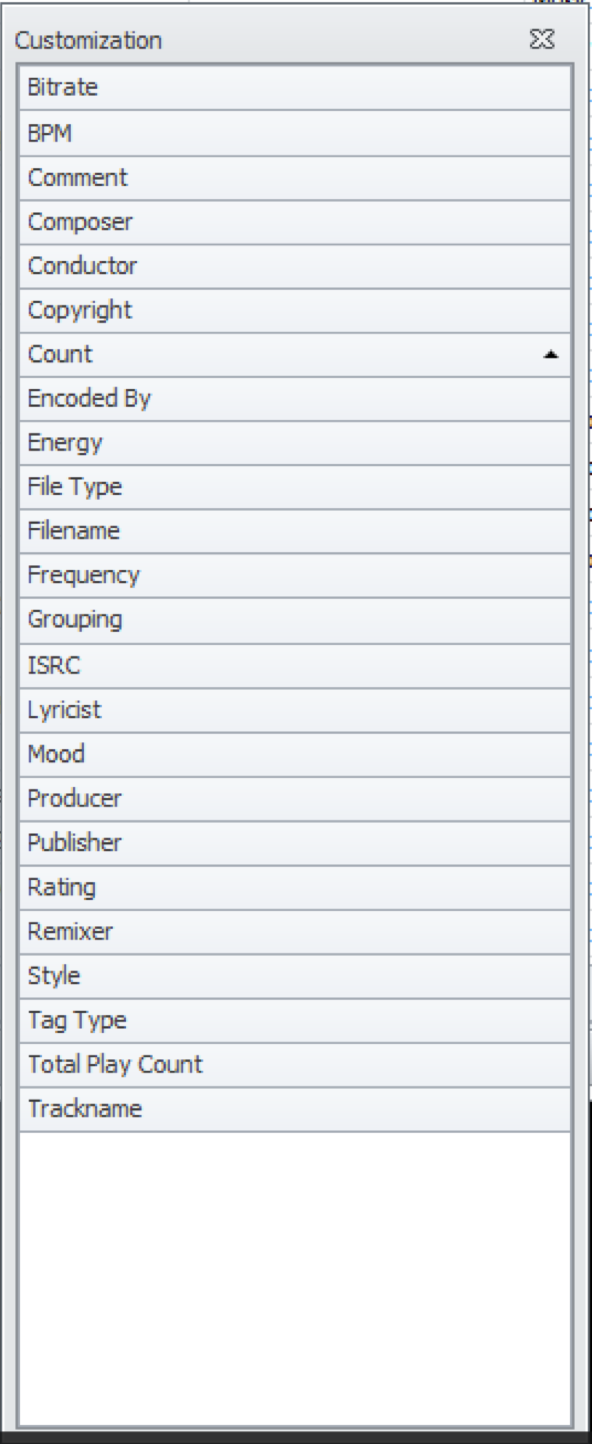
Task: Pick the Comment field
Action: [295, 178]
